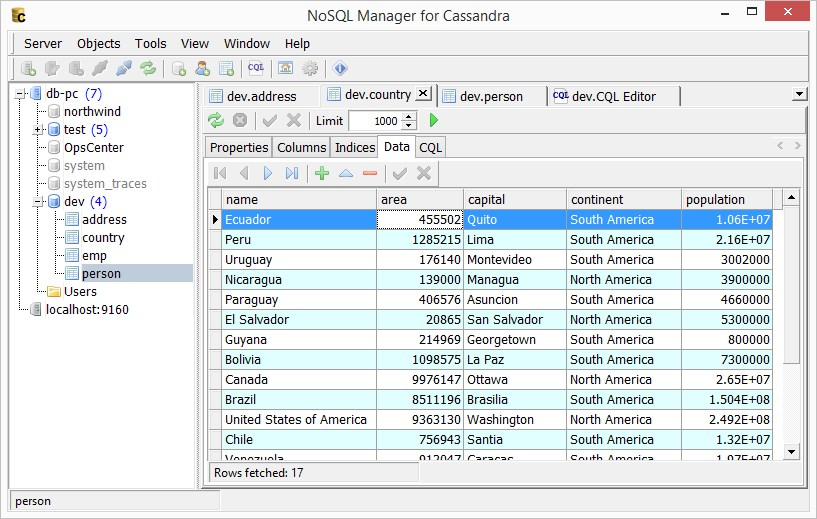Switch to the dev.CQL Editor tab
Viewport: 817px width, 519px height.
pos(613,96)
